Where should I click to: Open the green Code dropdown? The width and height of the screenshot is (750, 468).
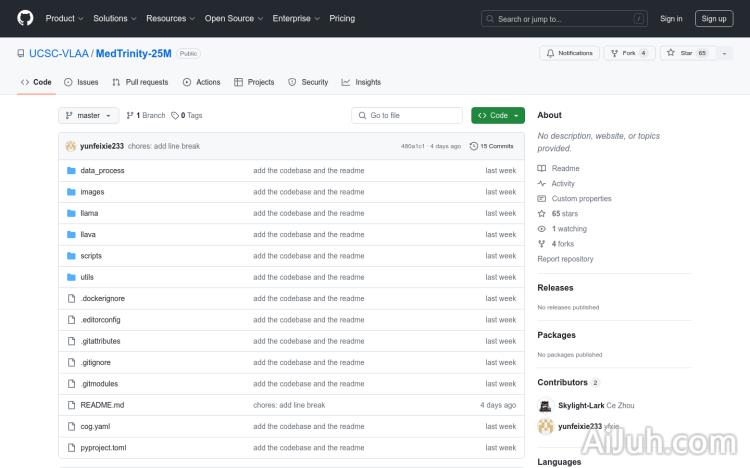pyautogui.click(x=498, y=116)
